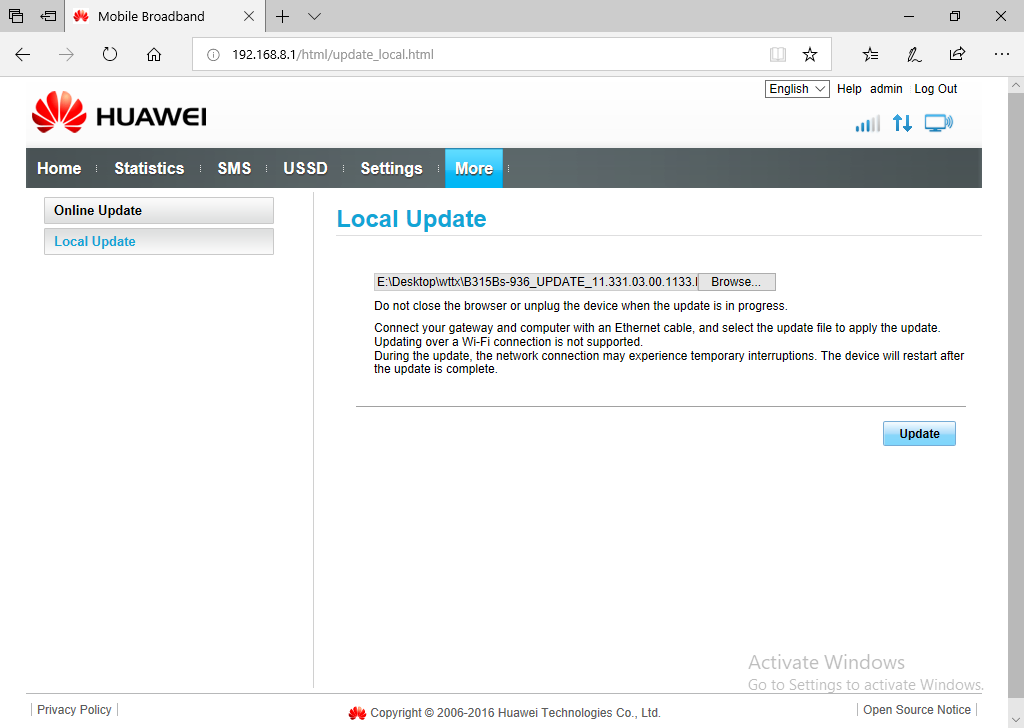
Task: Share this page icon
Action: 957,54
